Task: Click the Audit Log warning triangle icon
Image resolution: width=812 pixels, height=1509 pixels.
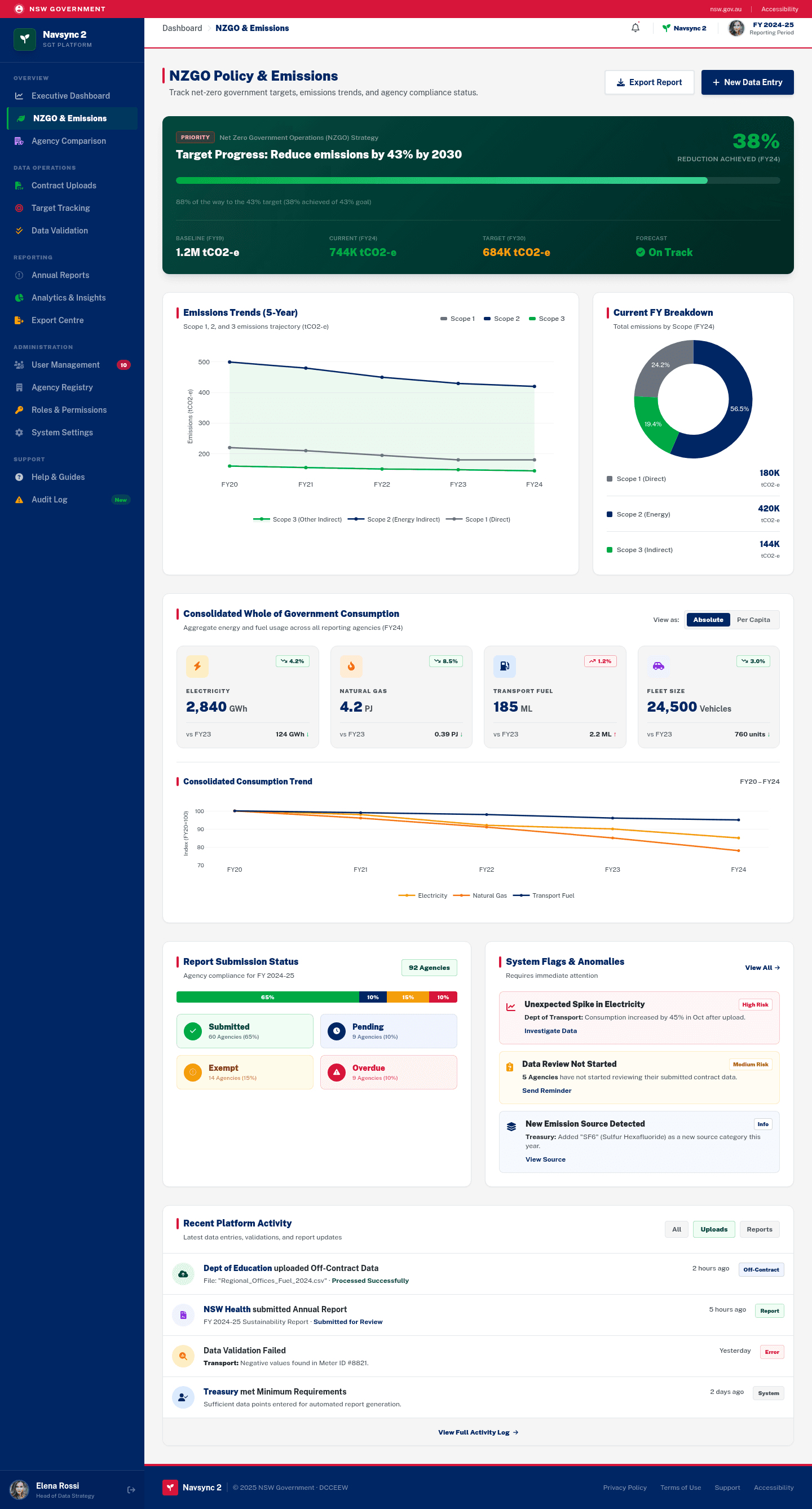Action: tap(19, 500)
